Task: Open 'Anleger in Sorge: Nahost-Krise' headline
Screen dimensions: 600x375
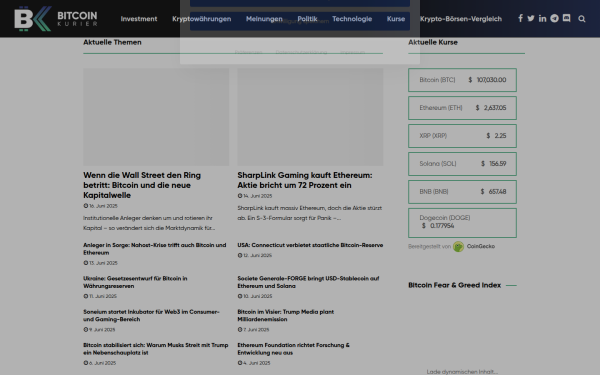Action: 155,249
